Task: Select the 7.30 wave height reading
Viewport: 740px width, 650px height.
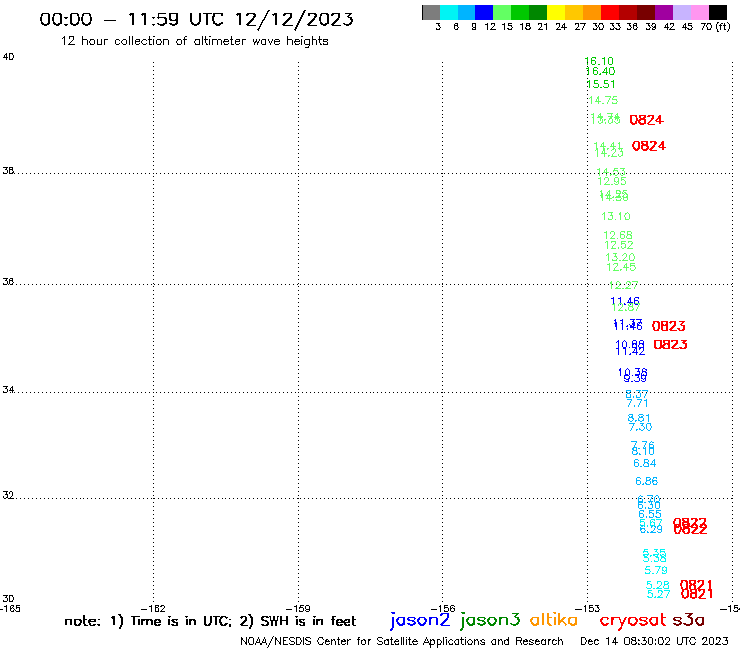Action: click(x=640, y=427)
